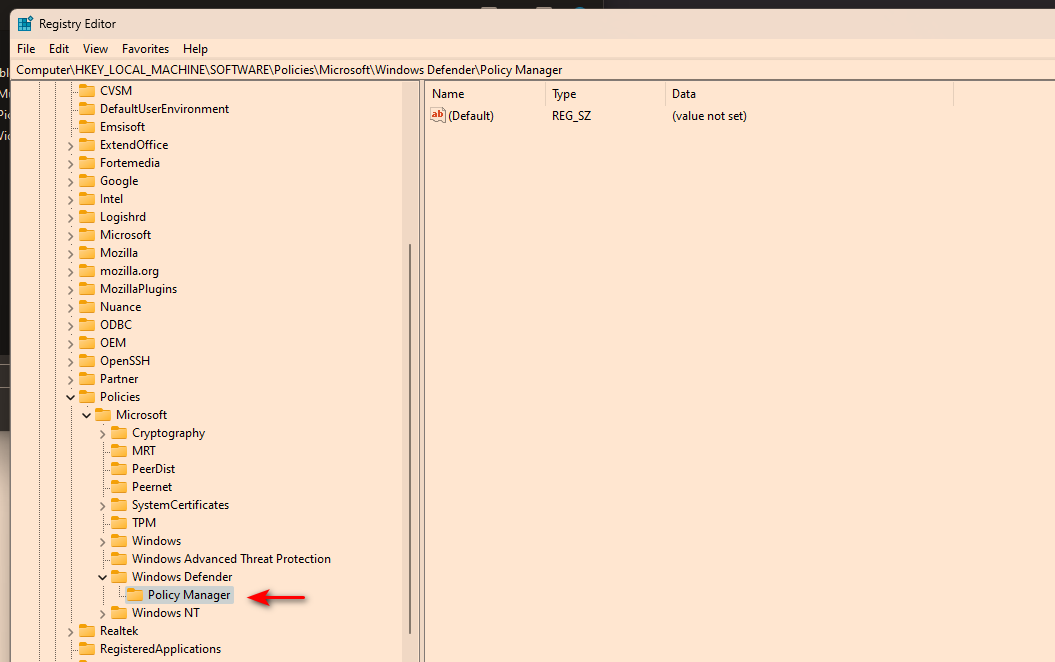Viewport: 1055px width, 662px height.
Task: Select the Intel folder icon
Action: (87, 199)
